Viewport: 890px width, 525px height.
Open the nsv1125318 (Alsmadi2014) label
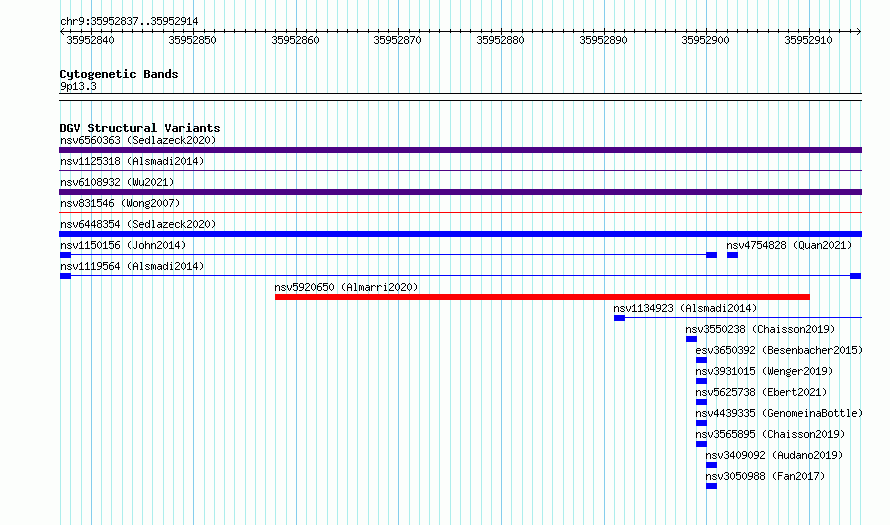tap(132, 161)
